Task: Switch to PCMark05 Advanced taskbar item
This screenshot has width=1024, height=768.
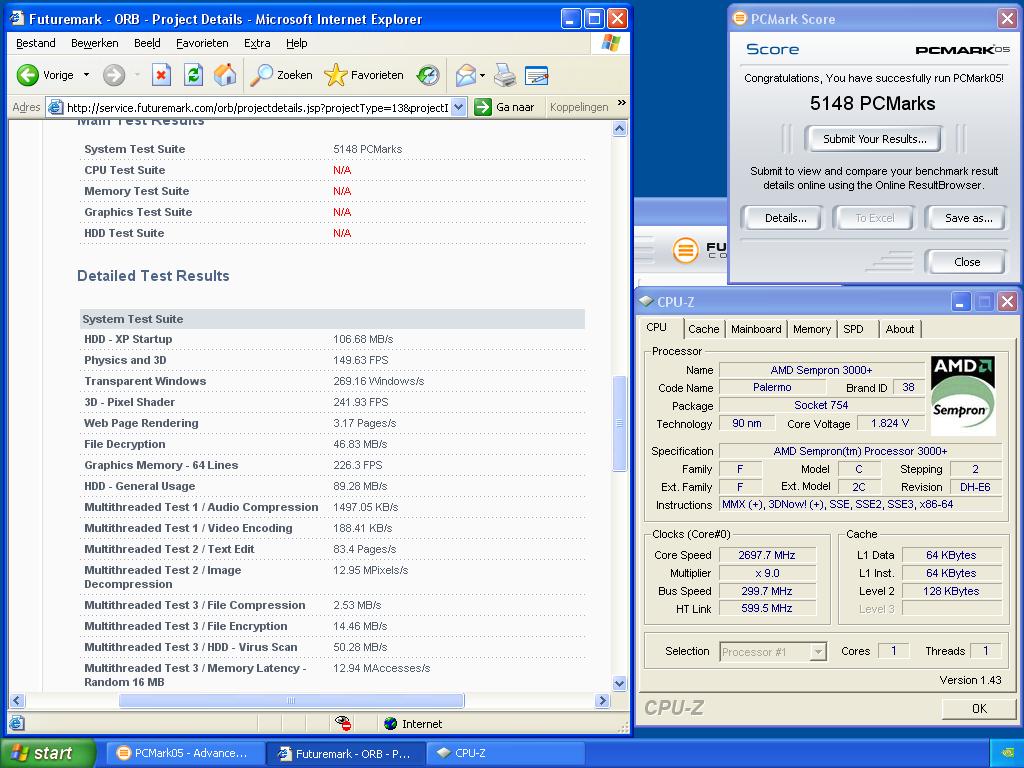Action: click(183, 753)
